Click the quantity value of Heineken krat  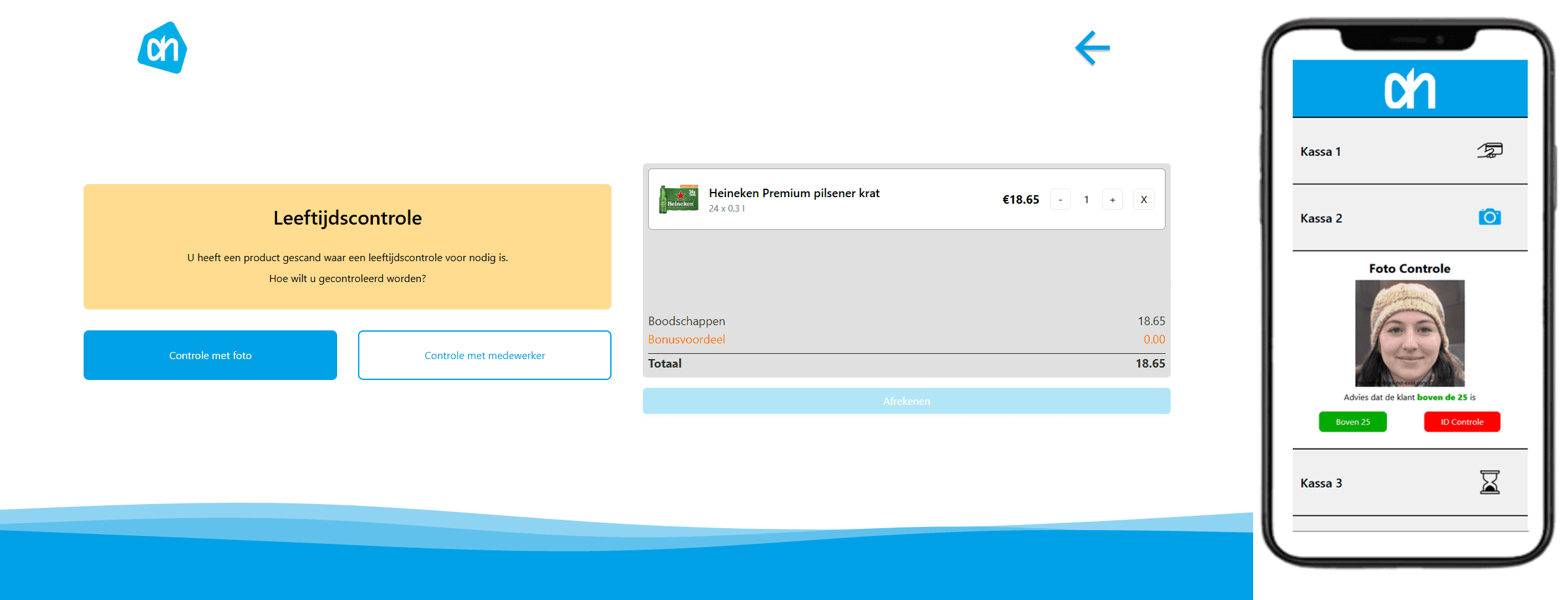[x=1086, y=200]
